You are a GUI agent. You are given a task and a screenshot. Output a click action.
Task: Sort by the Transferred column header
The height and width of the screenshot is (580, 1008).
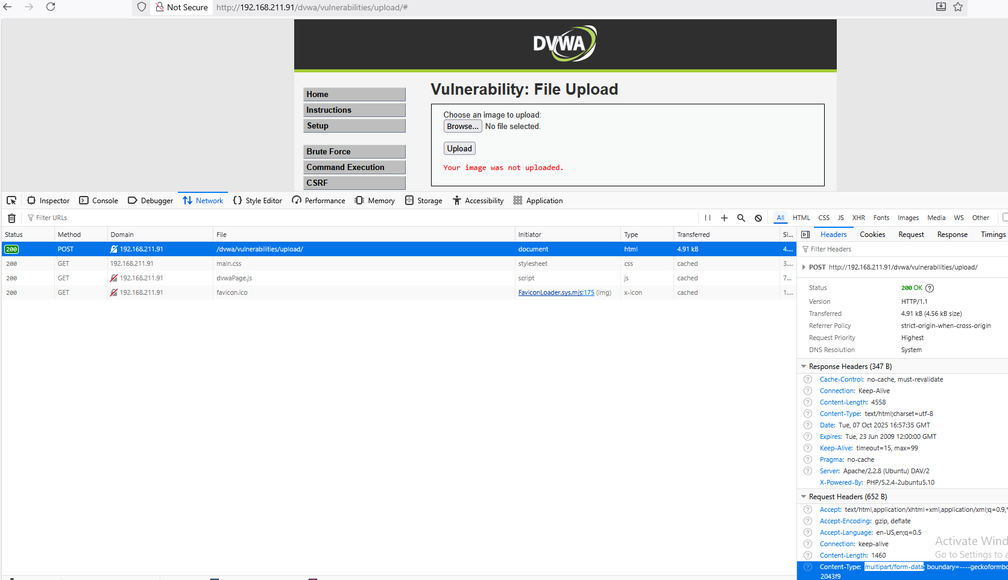tap(726, 235)
